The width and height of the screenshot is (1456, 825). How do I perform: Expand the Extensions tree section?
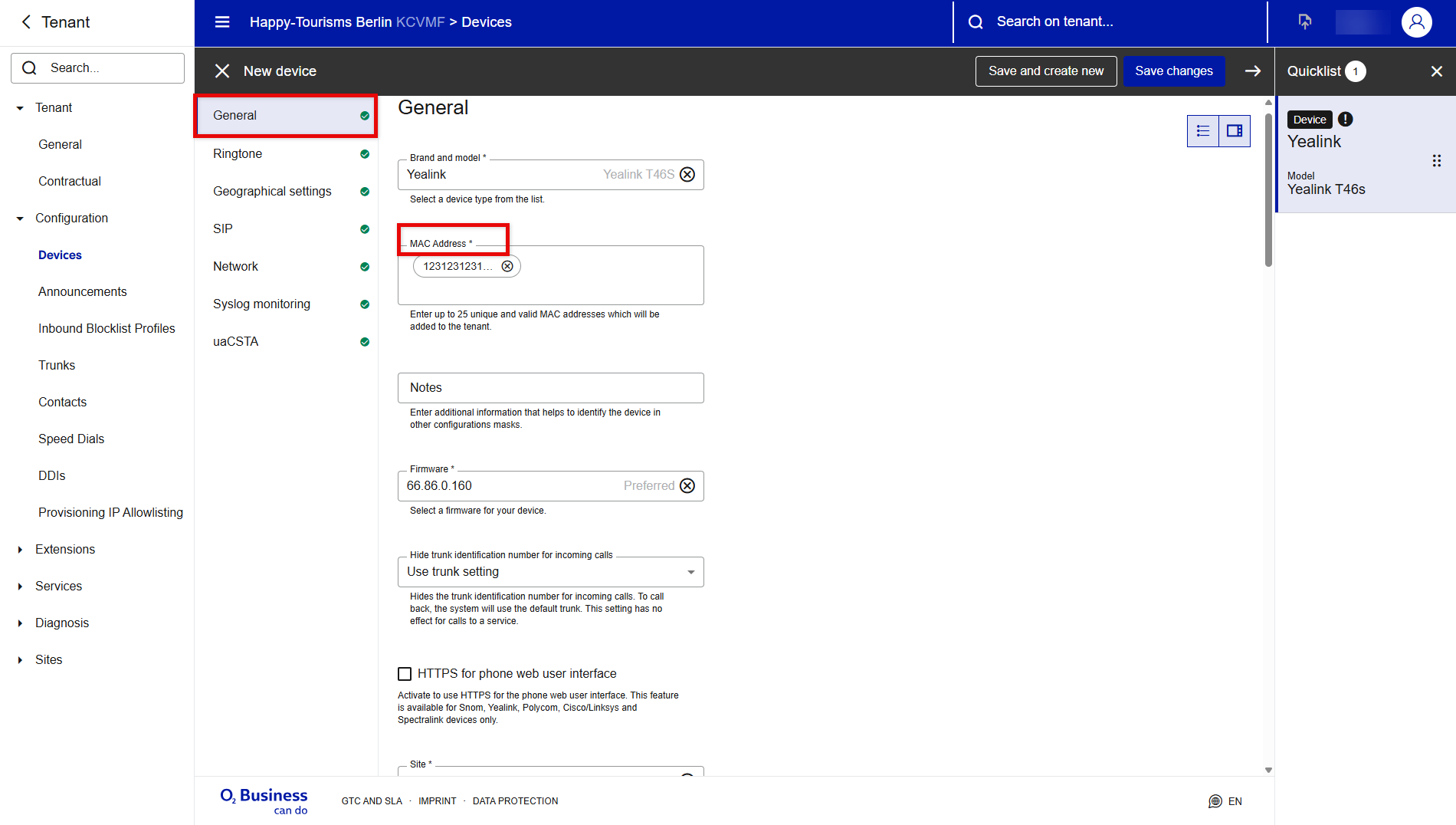pyautogui.click(x=20, y=550)
